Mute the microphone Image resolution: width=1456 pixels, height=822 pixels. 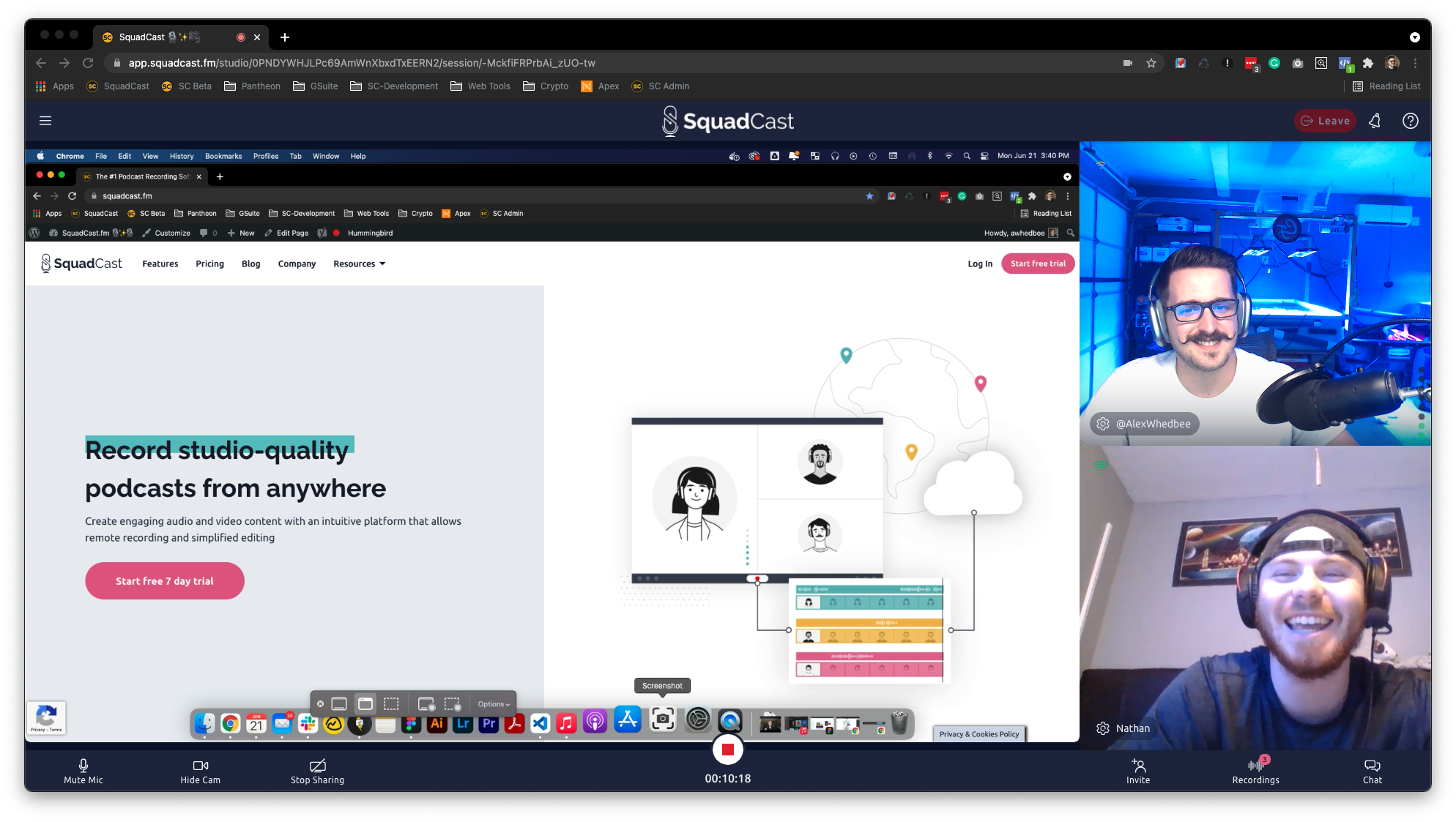tap(83, 770)
